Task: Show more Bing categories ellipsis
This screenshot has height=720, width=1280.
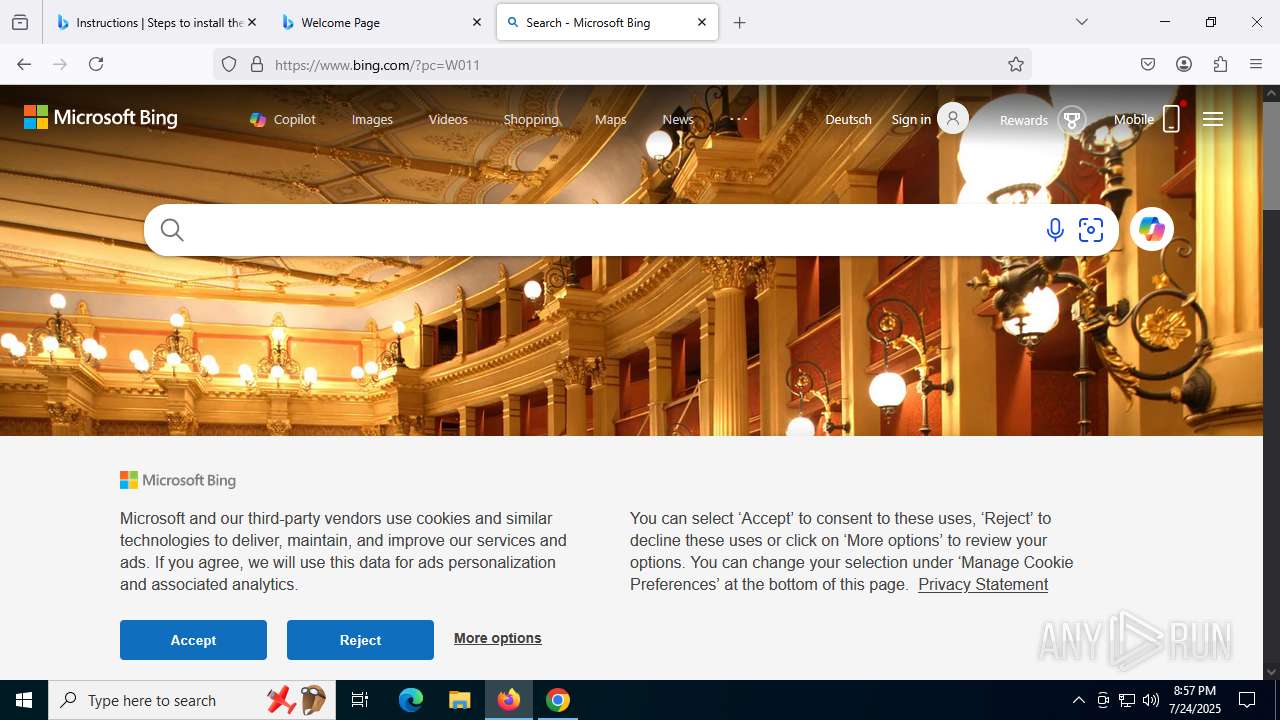Action: pyautogui.click(x=738, y=119)
